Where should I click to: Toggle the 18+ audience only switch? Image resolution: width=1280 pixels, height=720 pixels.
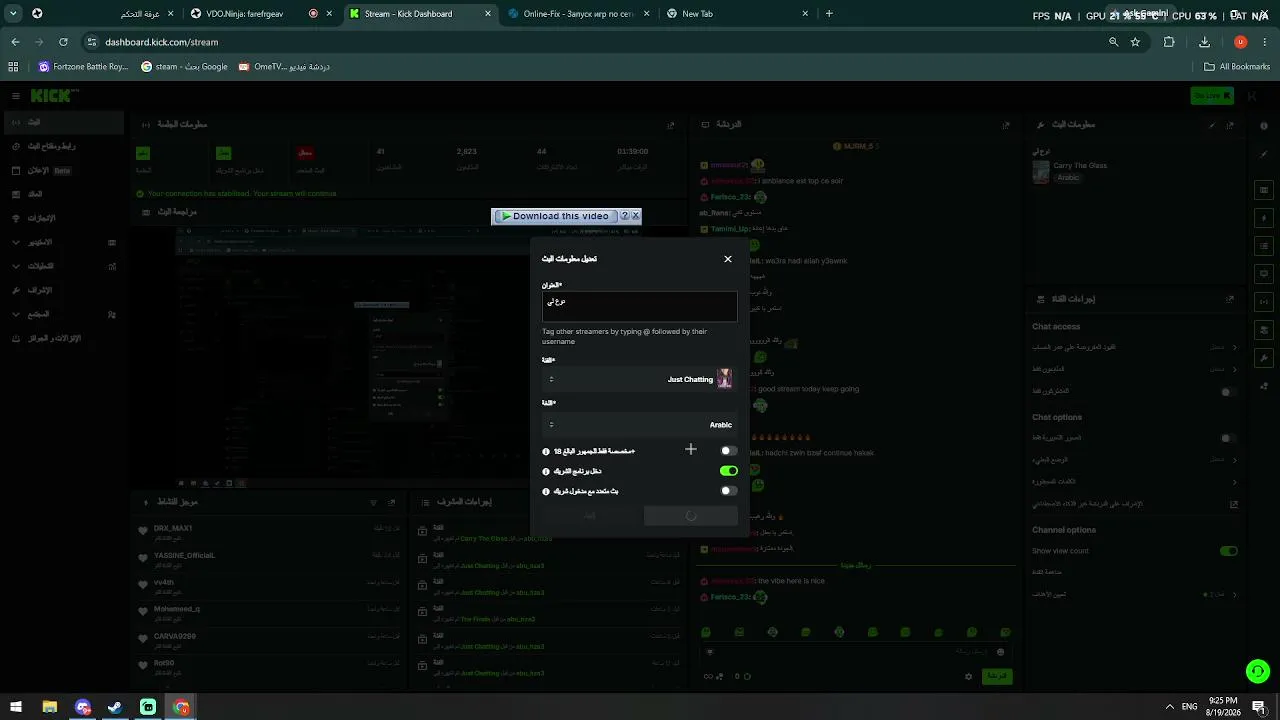729,451
